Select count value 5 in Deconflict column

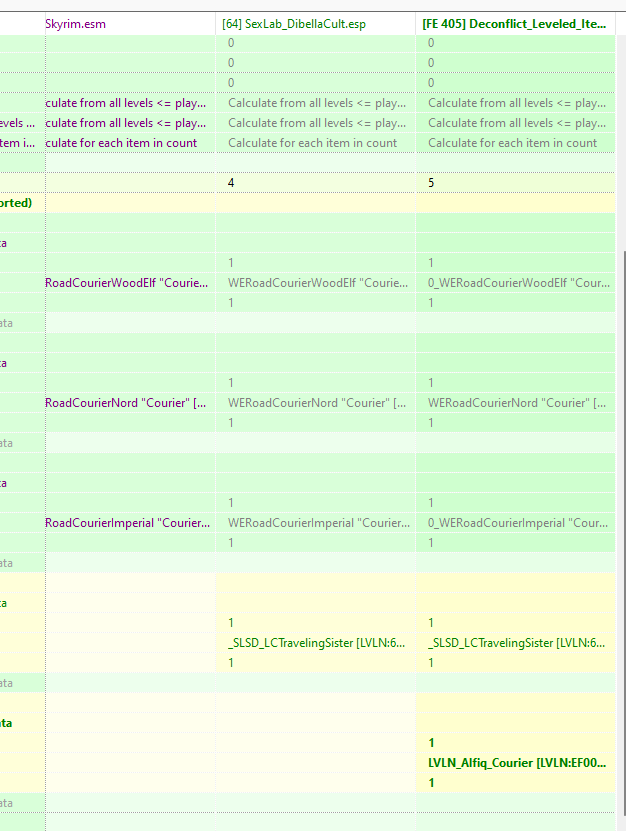tap(515, 183)
